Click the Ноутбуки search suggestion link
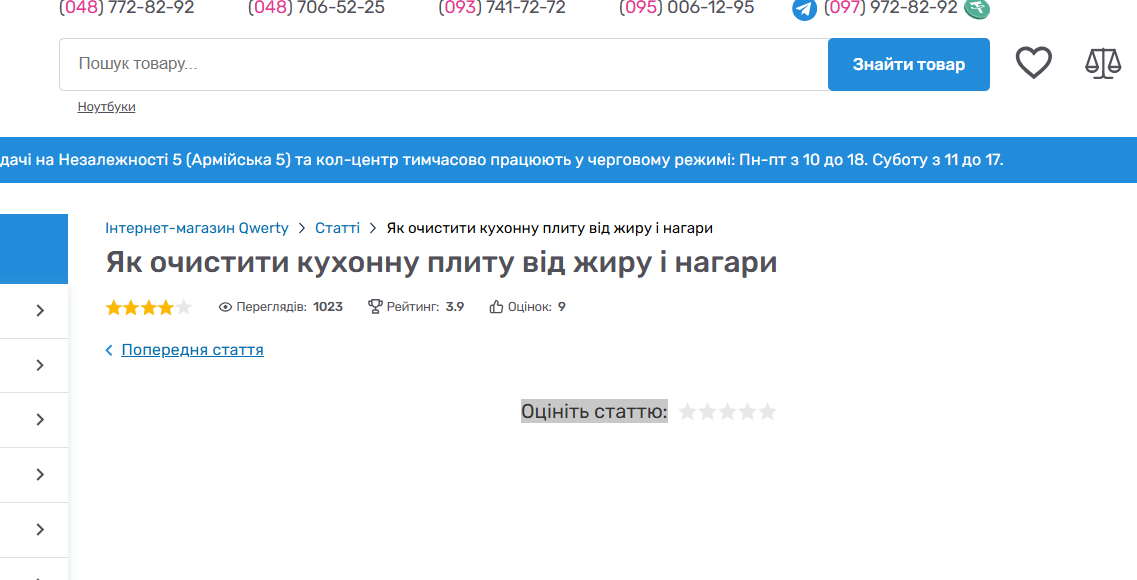 [107, 107]
